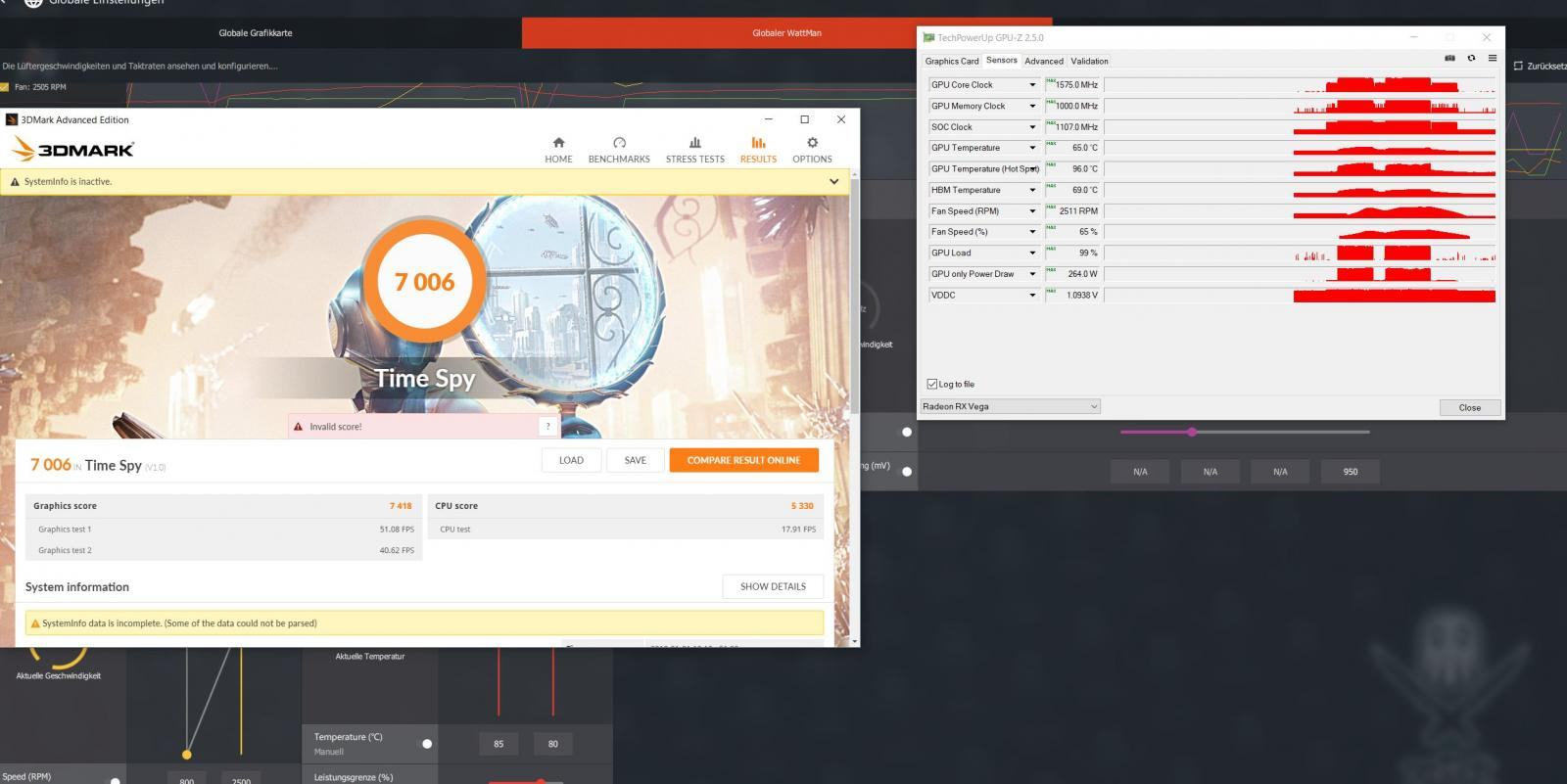Click the LOAD button in 3DMark
The image size is (1567, 784).
pos(571,460)
